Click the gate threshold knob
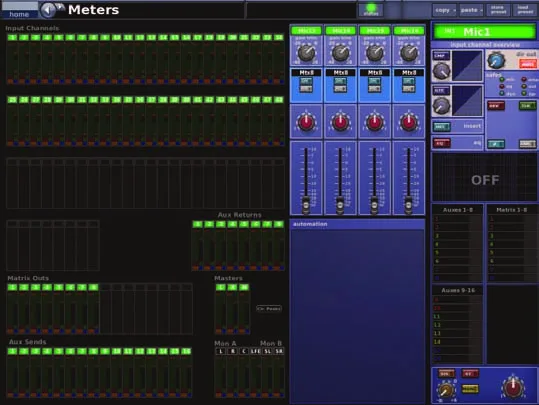This screenshot has width=539, height=405. pyautogui.click(x=441, y=106)
